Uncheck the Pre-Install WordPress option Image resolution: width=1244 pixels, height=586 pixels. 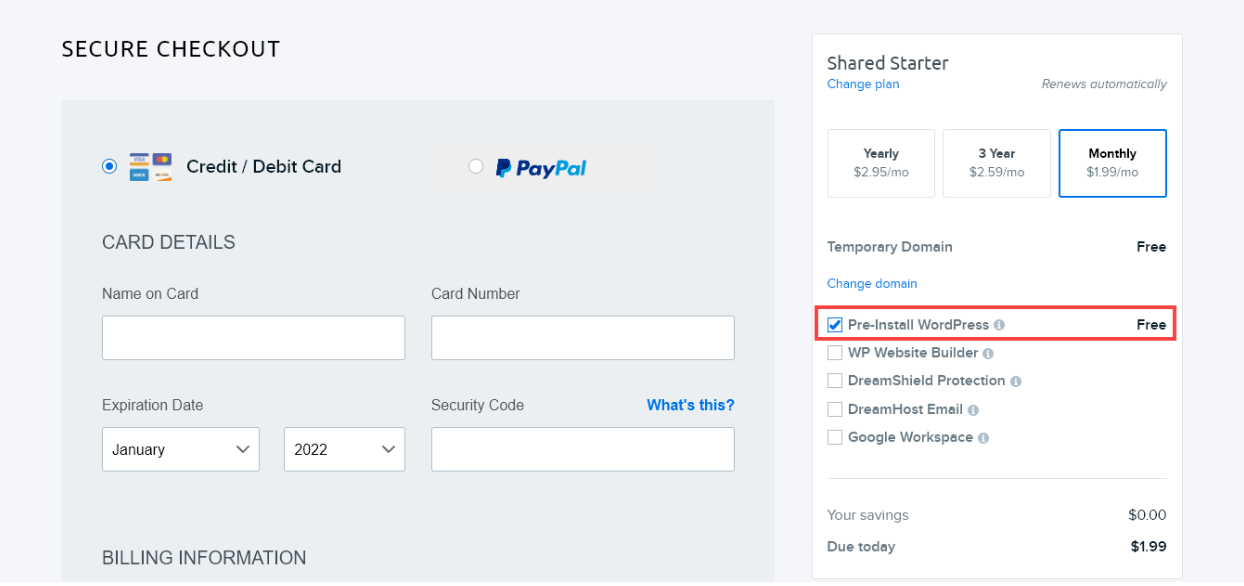pyautogui.click(x=835, y=324)
